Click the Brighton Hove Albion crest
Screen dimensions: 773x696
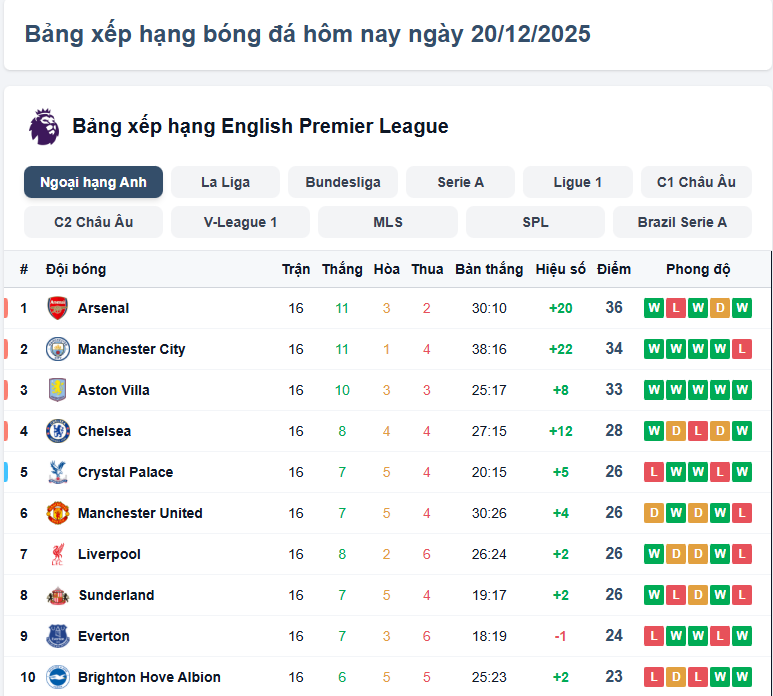point(57,677)
